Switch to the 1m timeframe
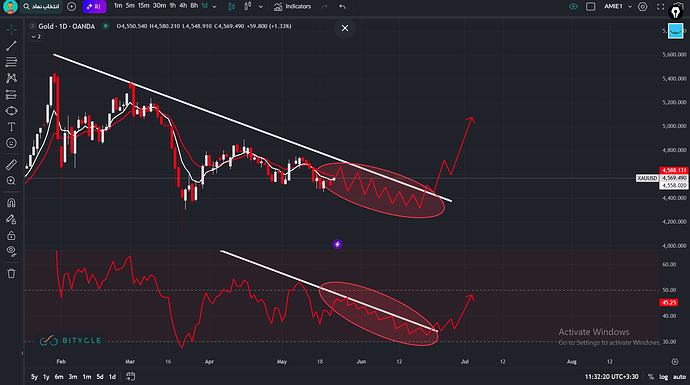Image resolution: width=690 pixels, height=385 pixels. pyautogui.click(x=118, y=6)
